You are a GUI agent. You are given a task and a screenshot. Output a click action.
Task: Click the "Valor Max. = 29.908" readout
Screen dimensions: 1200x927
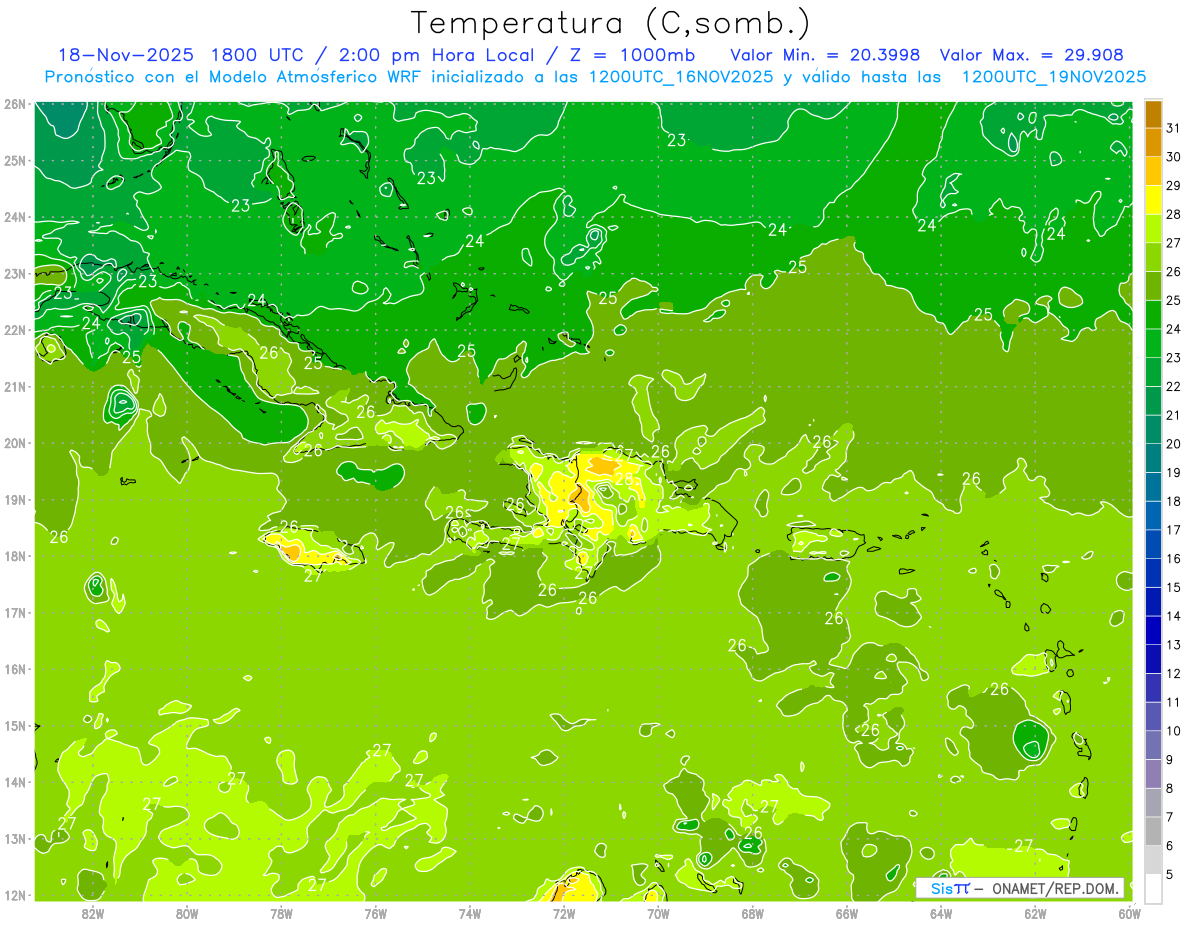click(1031, 55)
